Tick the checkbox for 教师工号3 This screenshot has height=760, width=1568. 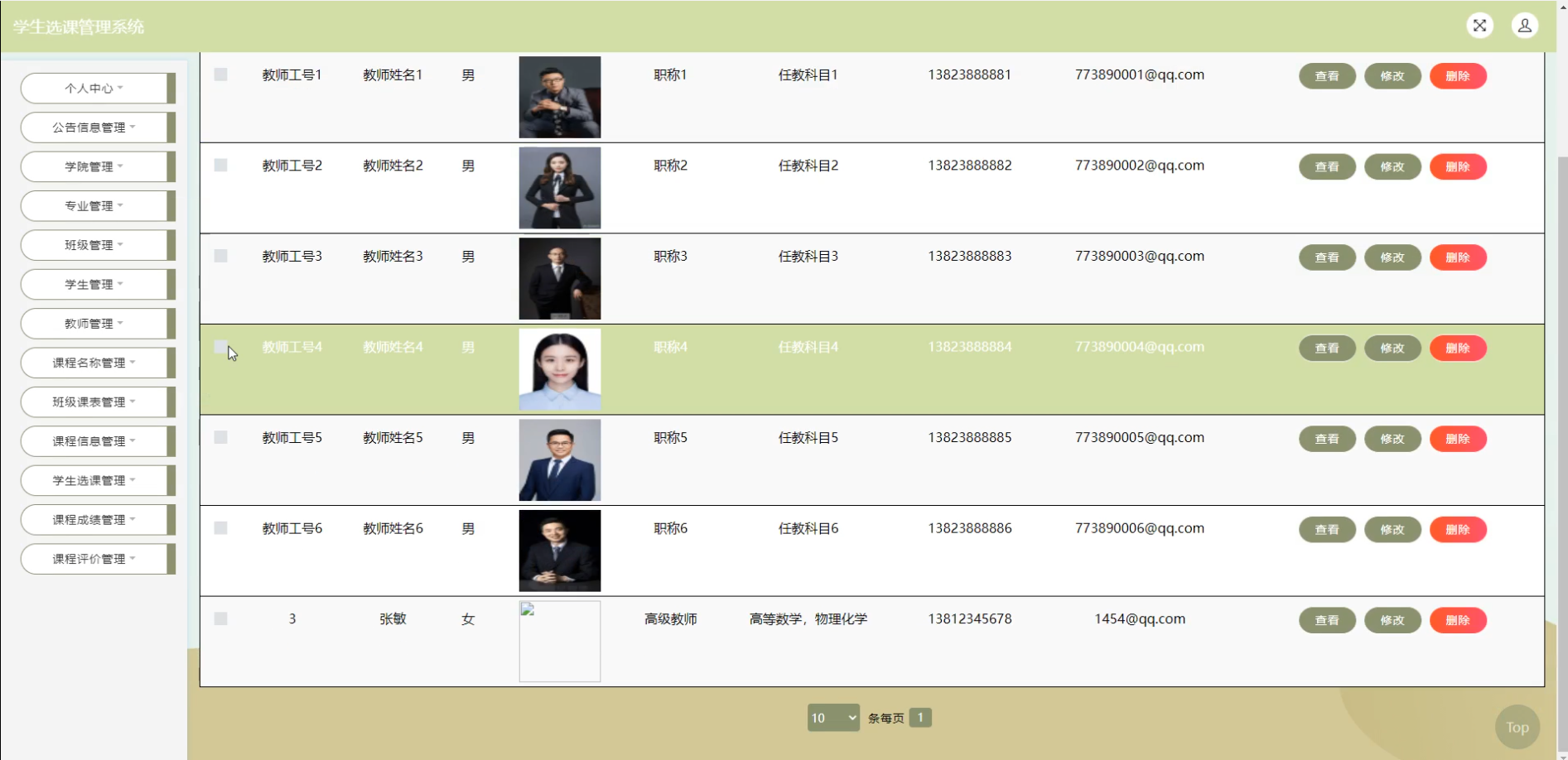pyautogui.click(x=220, y=256)
